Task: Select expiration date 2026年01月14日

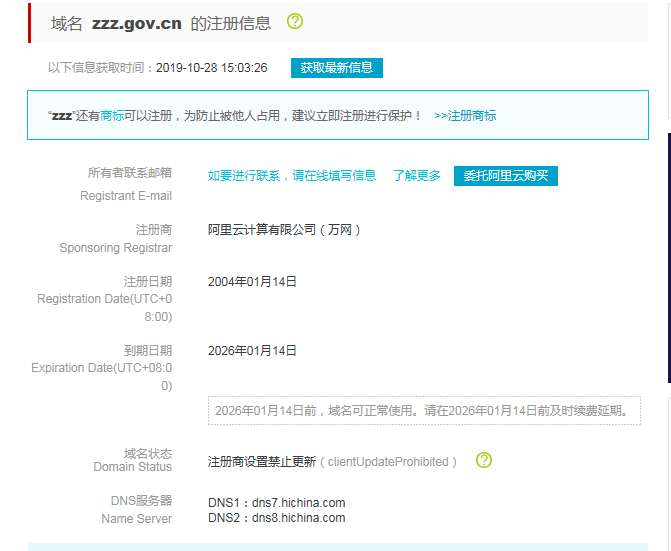Action: click(x=252, y=351)
